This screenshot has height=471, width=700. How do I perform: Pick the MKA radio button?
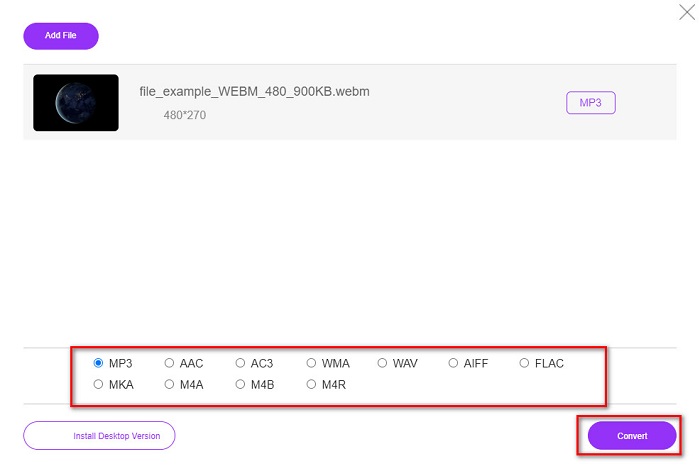click(x=99, y=384)
